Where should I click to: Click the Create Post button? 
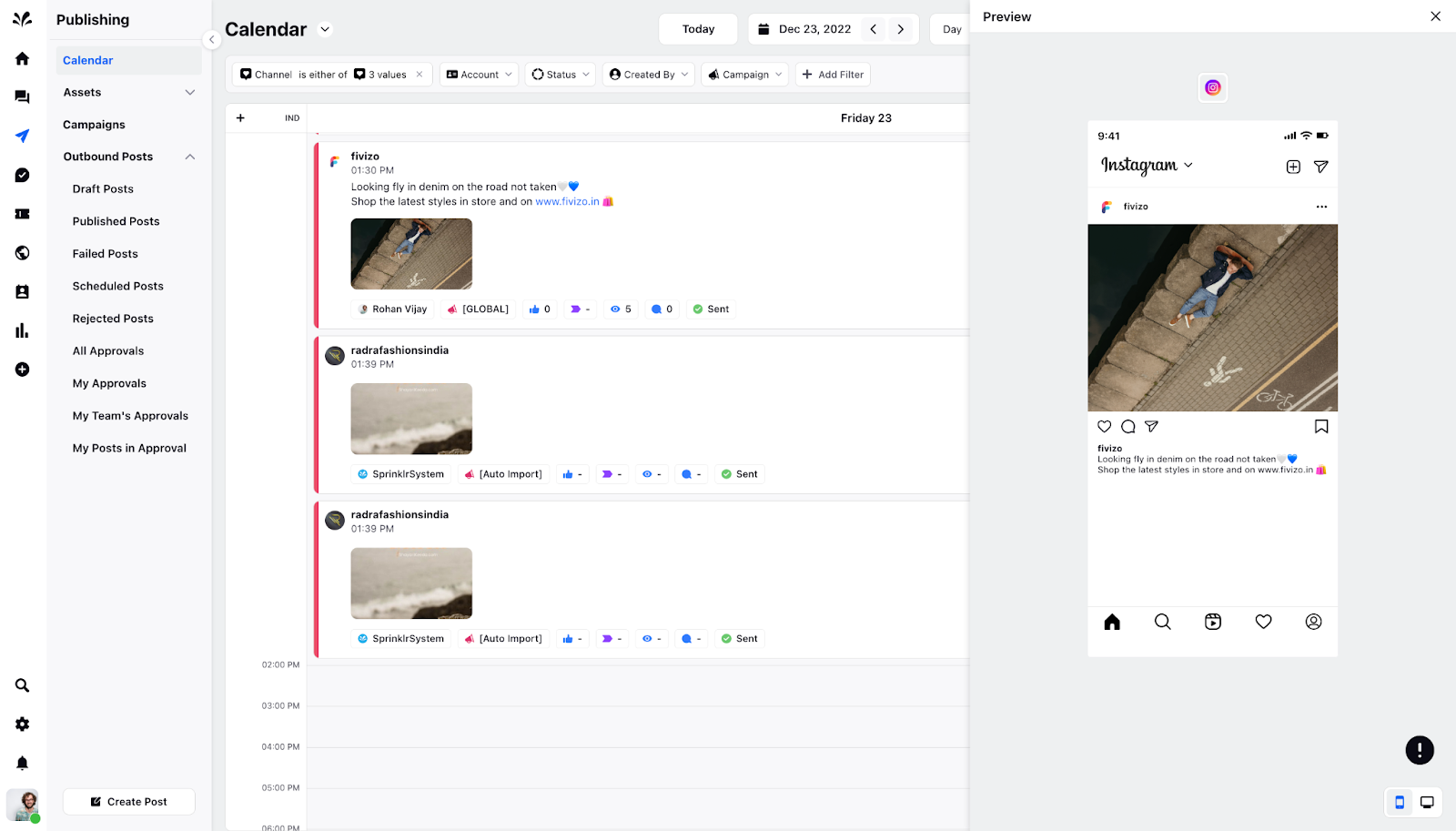(x=129, y=802)
